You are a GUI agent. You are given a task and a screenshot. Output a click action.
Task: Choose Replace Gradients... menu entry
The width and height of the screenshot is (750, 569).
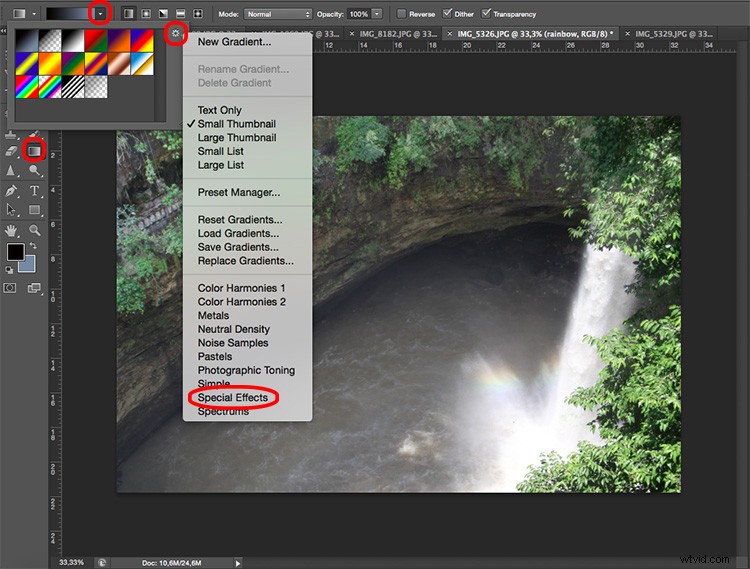click(x=245, y=261)
